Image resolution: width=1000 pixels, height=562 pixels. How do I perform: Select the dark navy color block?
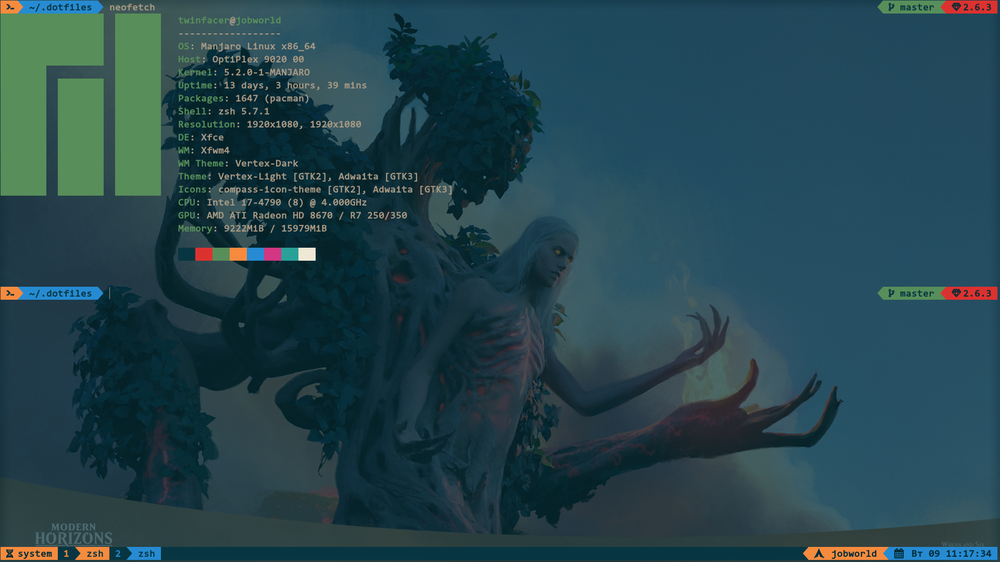[186, 255]
